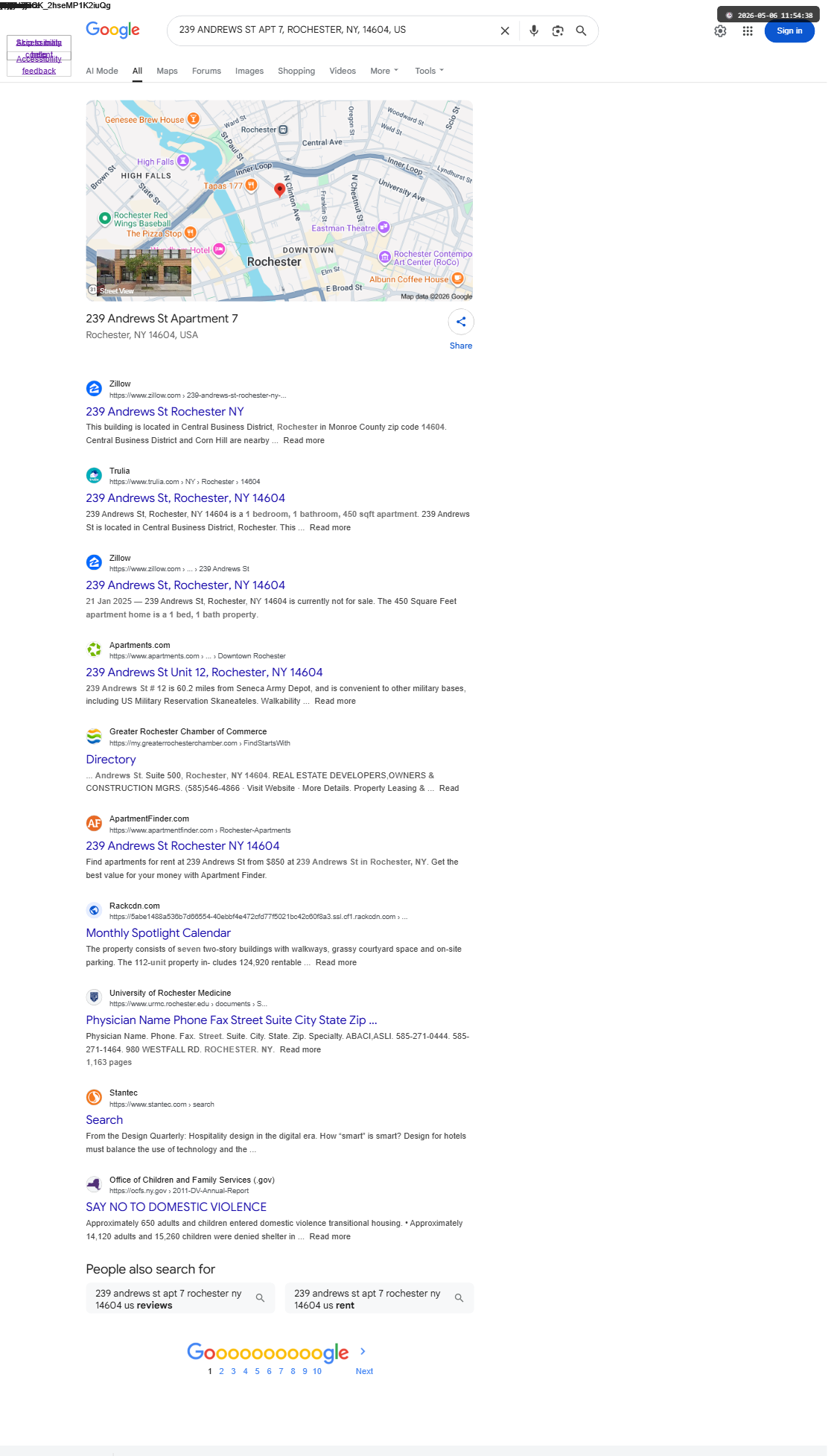Share the 239 Andrews St location
The image size is (837, 1456).
pos(461,322)
